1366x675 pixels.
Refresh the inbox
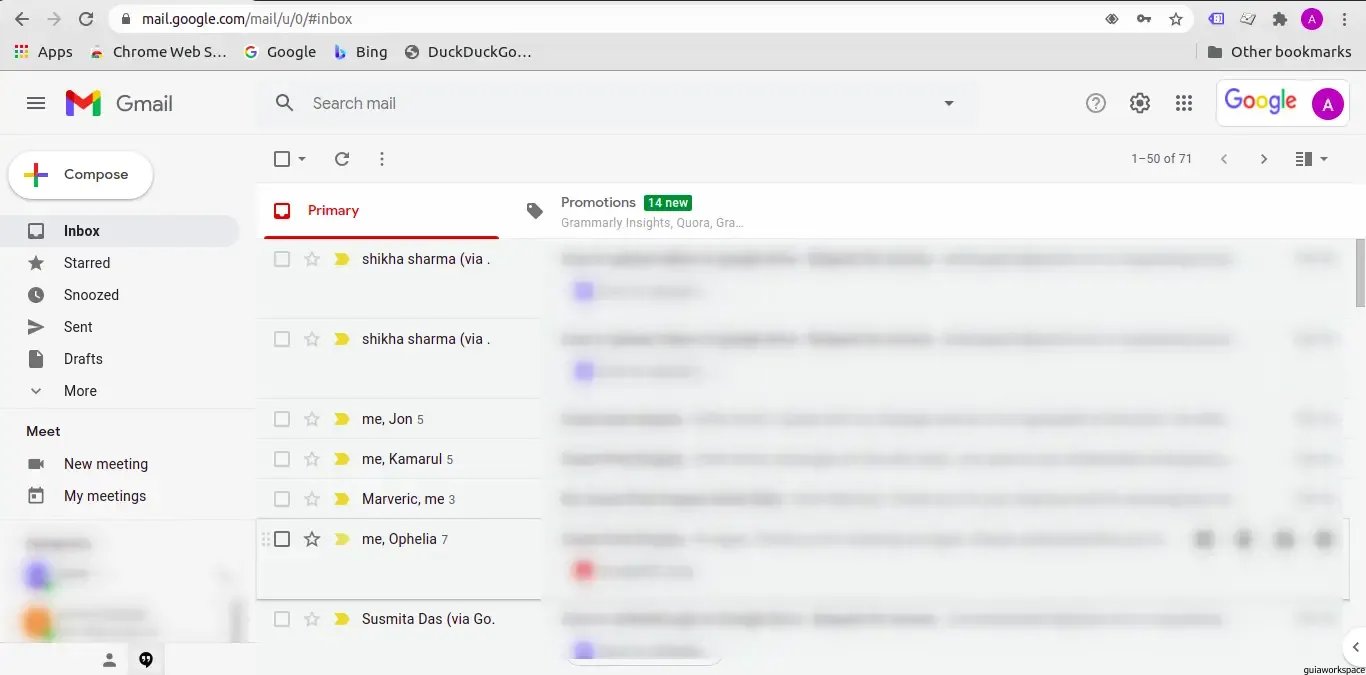coord(342,159)
